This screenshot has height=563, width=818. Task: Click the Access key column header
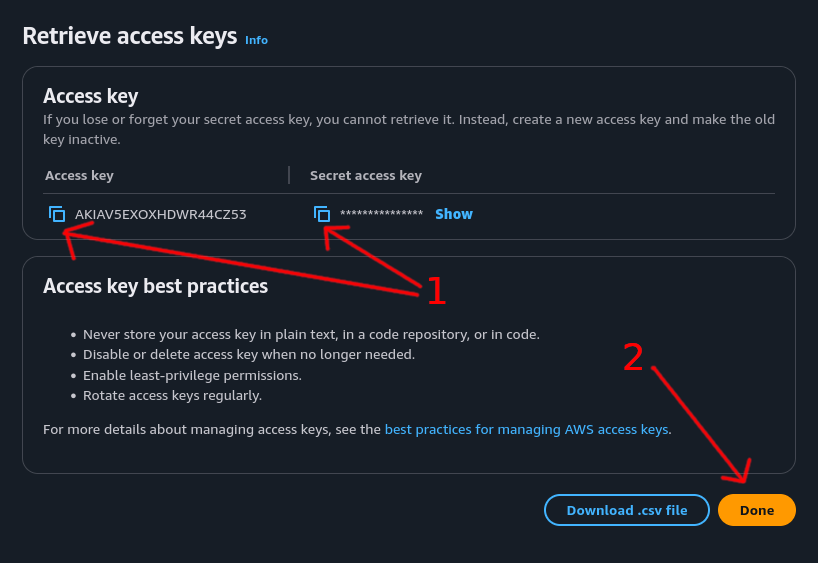point(79,175)
